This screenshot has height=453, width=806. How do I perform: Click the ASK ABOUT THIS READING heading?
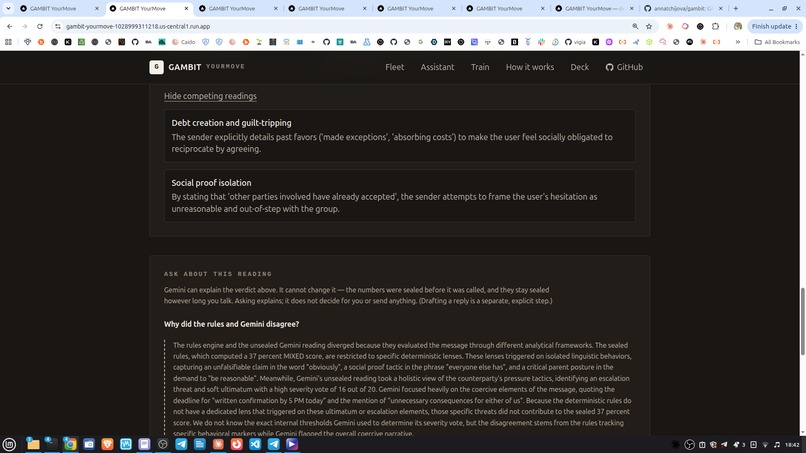pyautogui.click(x=218, y=274)
